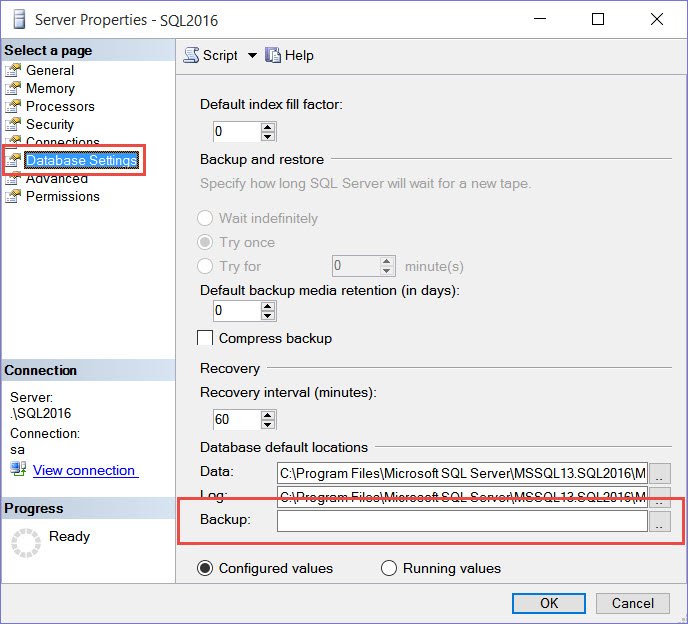Click the Data default location path field
Viewport: 688px width, 624px height.
(462, 473)
